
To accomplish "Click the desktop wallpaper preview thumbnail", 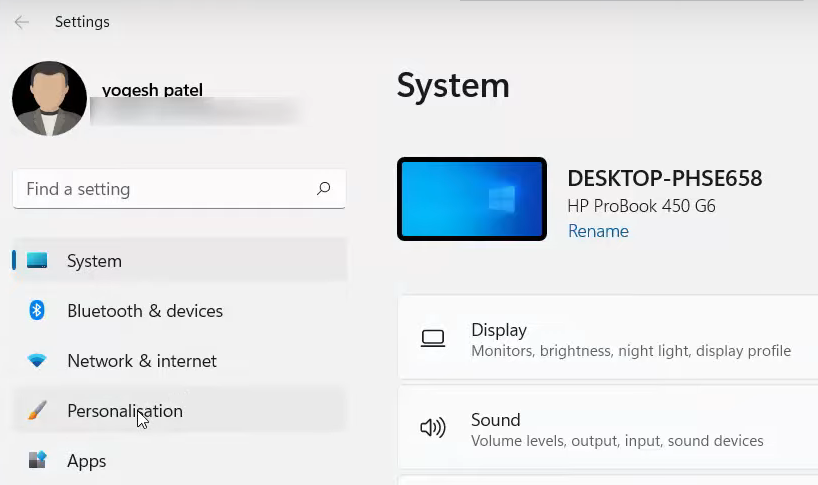I will [472, 199].
